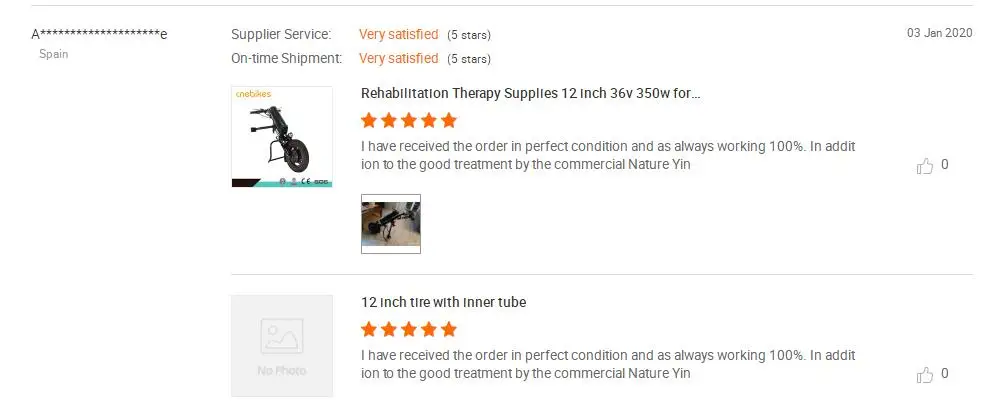Like the 12 inch tire review
Screen dimensions: 986x410
(925, 375)
